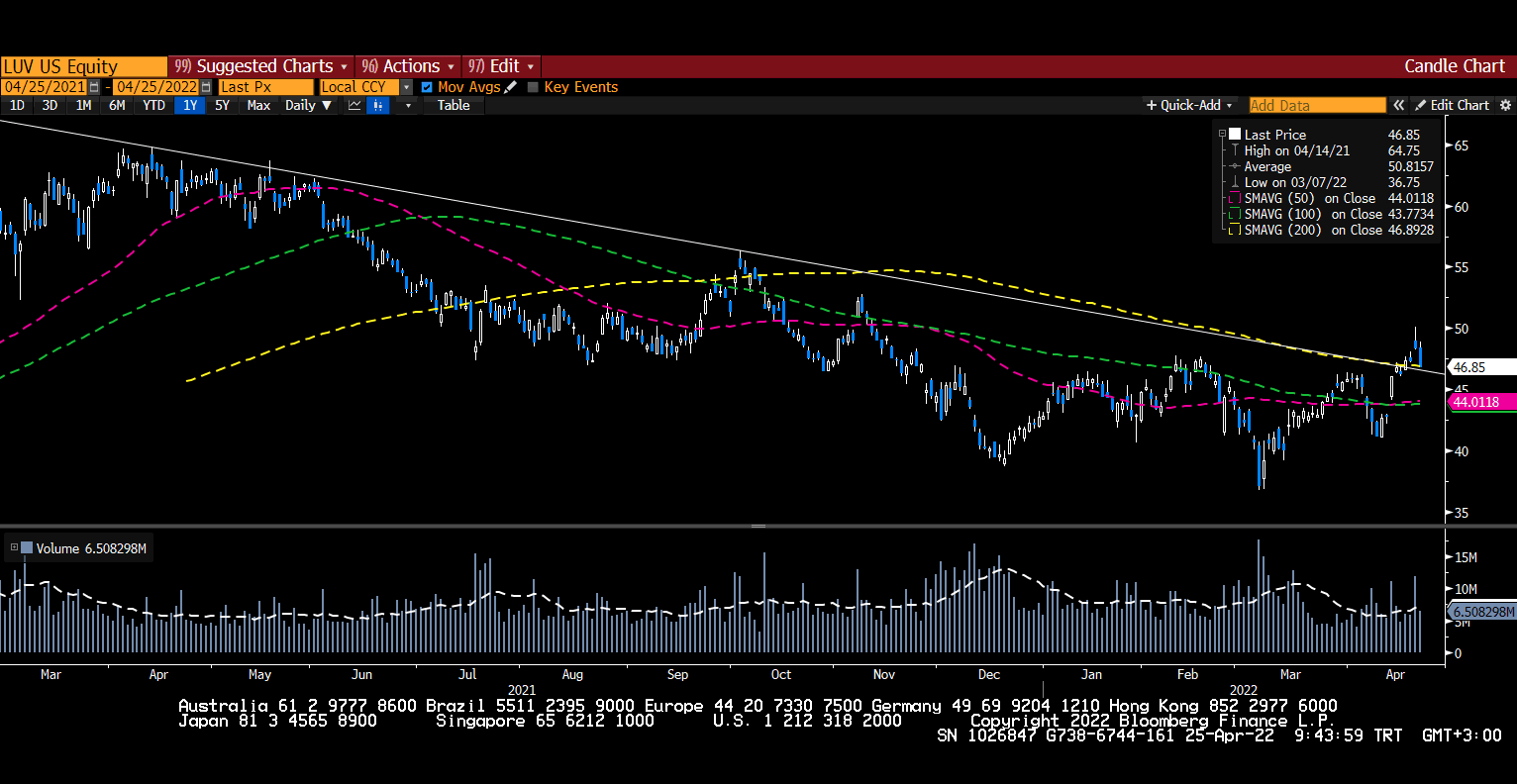1517x784 pixels.
Task: Click the Last Px field
Action: [x=265, y=87]
